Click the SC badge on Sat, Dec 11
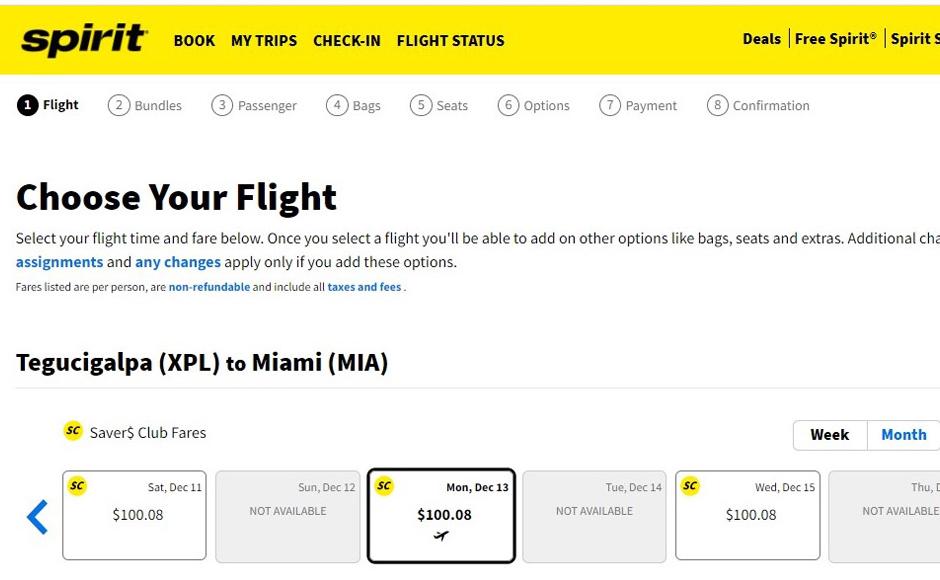This screenshot has width=940, height=580. pyautogui.click(x=77, y=486)
